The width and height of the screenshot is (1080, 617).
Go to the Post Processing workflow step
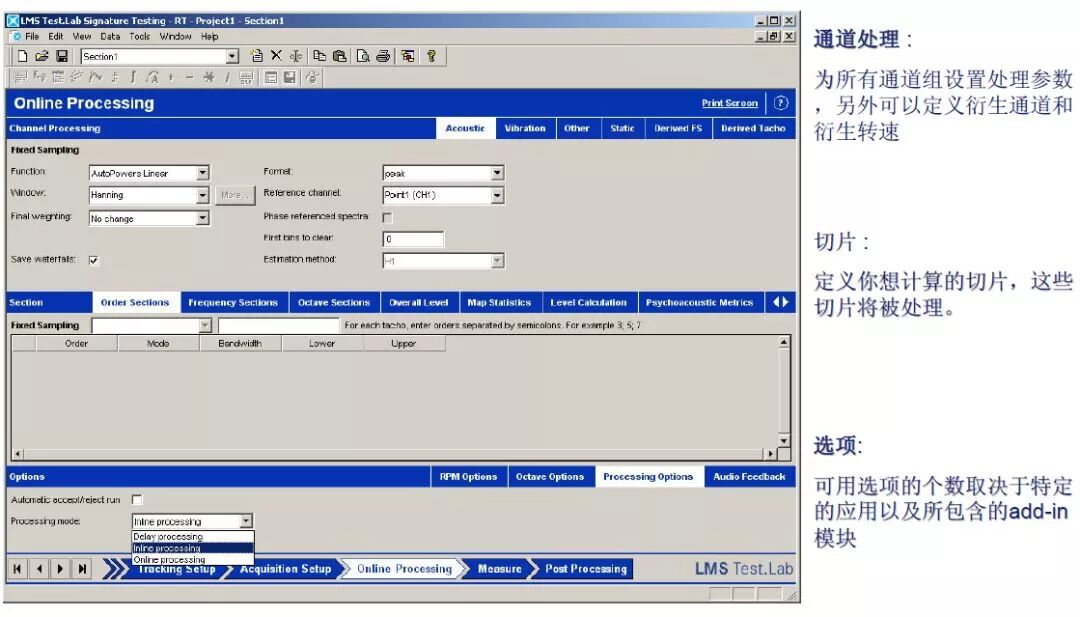point(586,569)
